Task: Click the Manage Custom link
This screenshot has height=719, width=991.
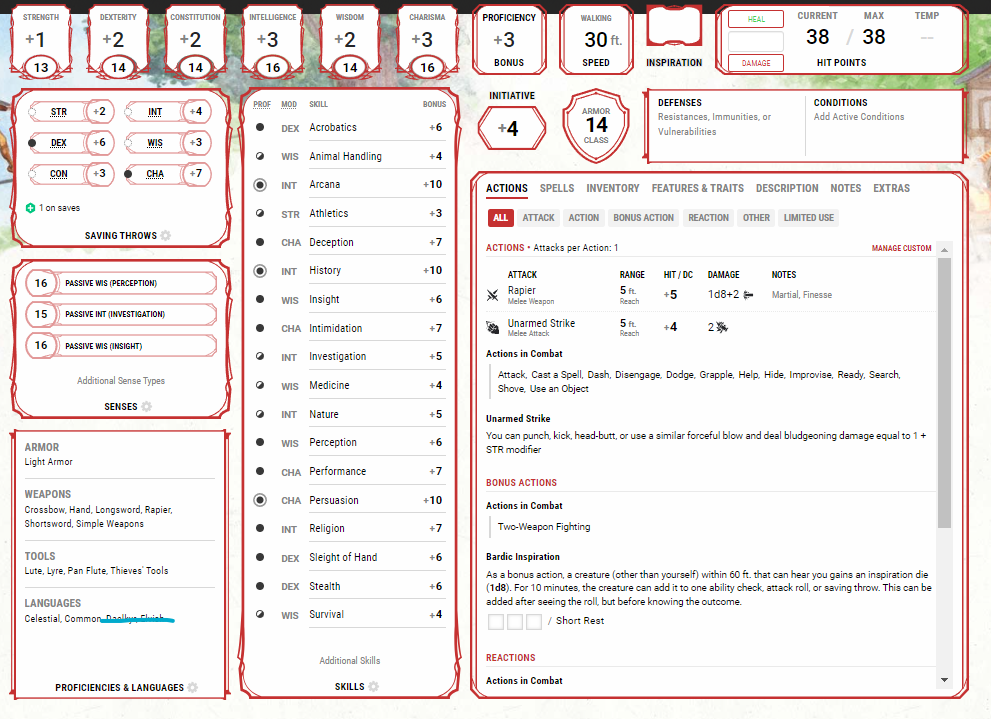Action: click(901, 248)
